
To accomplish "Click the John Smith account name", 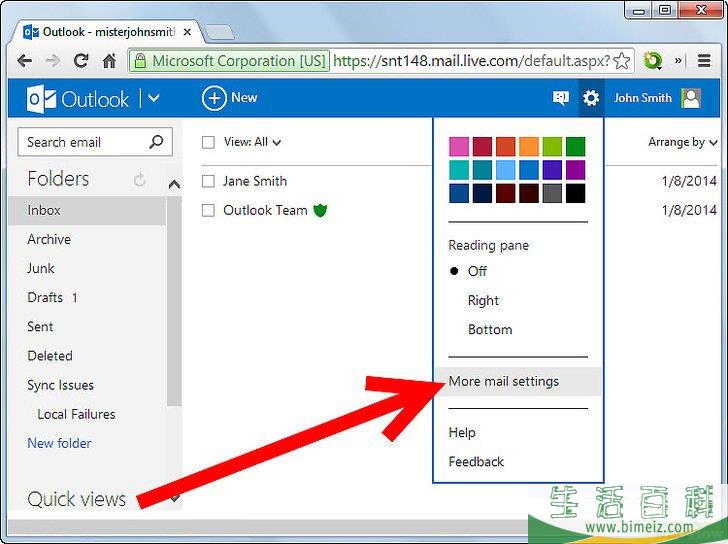I will click(643, 98).
